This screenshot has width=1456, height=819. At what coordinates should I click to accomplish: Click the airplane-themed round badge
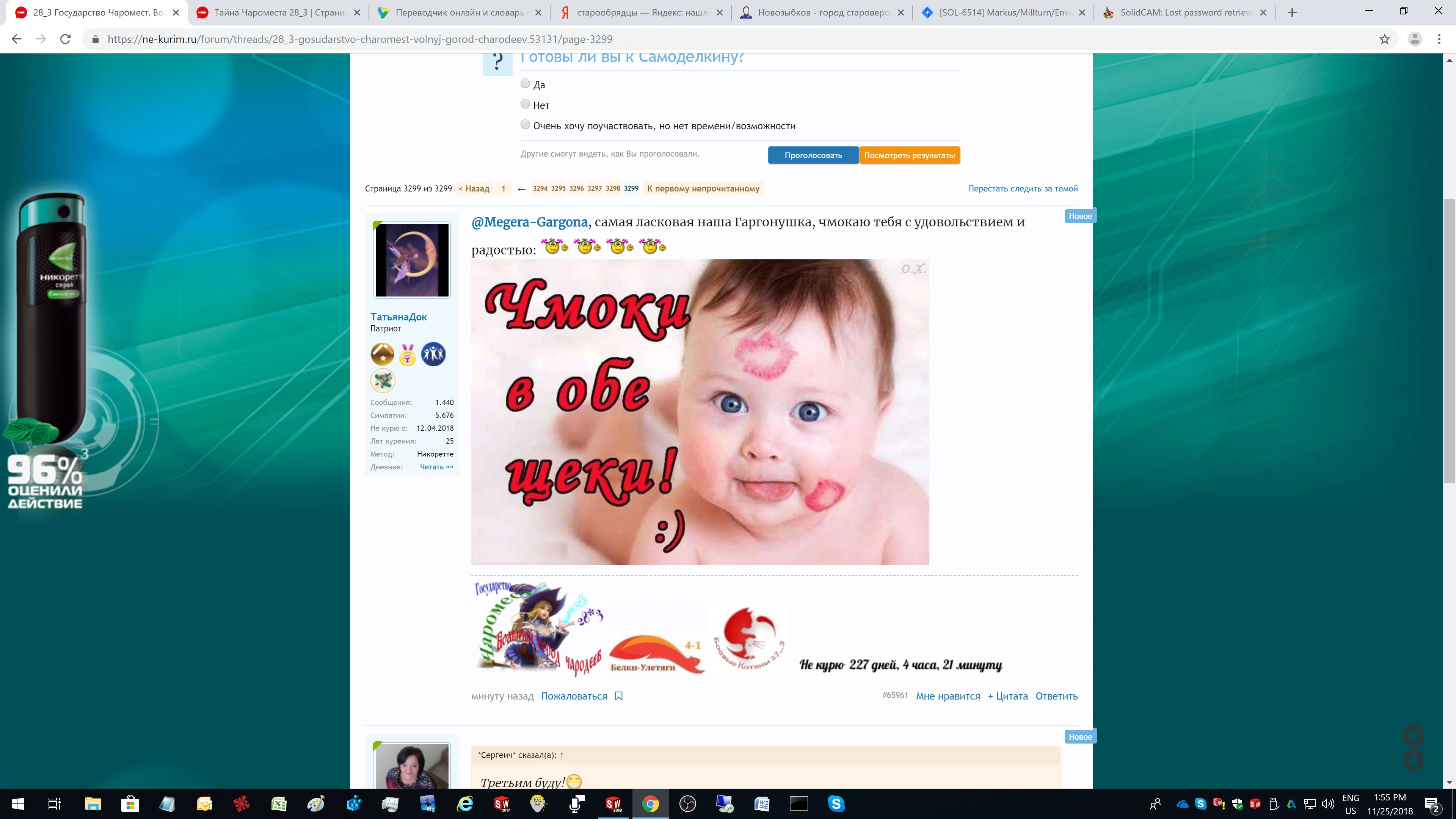pos(383,380)
